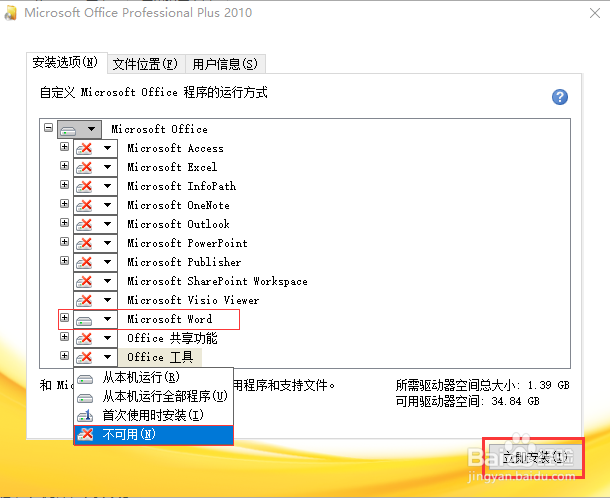Choose 从本机运行全部程序(U) menu option
610x498 pixels.
154,396
